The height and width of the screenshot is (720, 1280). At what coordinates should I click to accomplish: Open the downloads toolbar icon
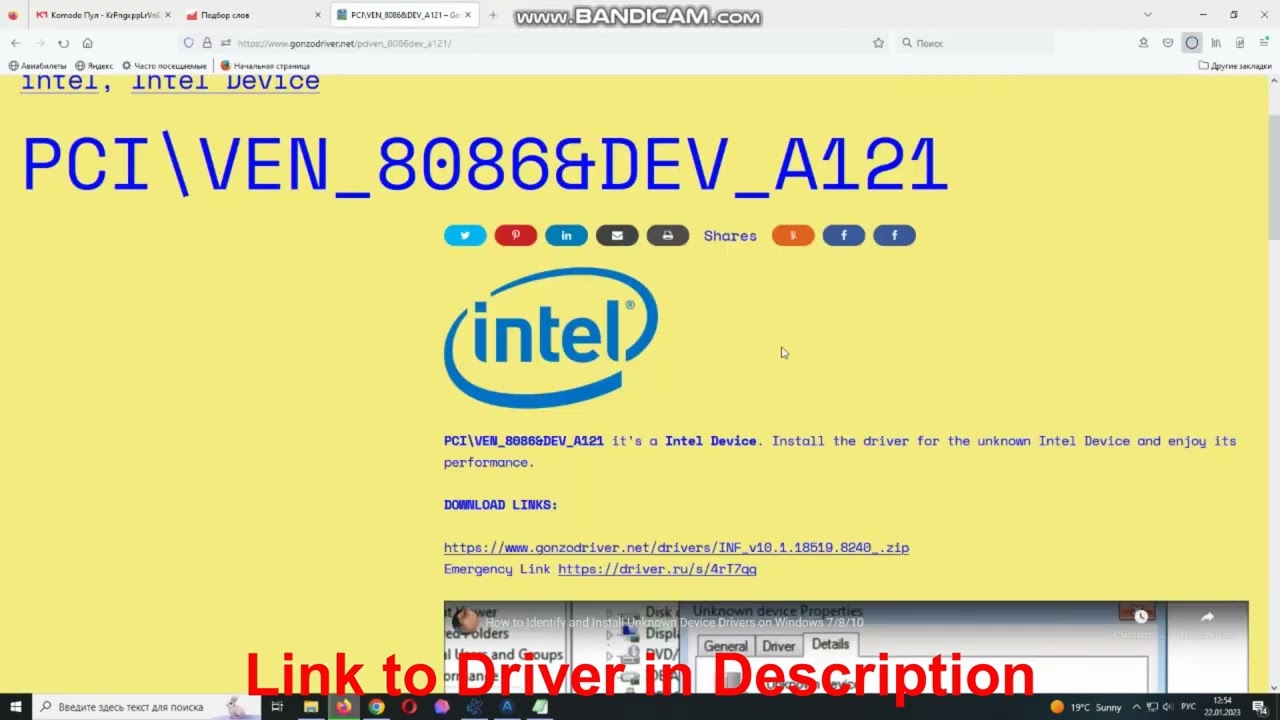tap(1143, 43)
